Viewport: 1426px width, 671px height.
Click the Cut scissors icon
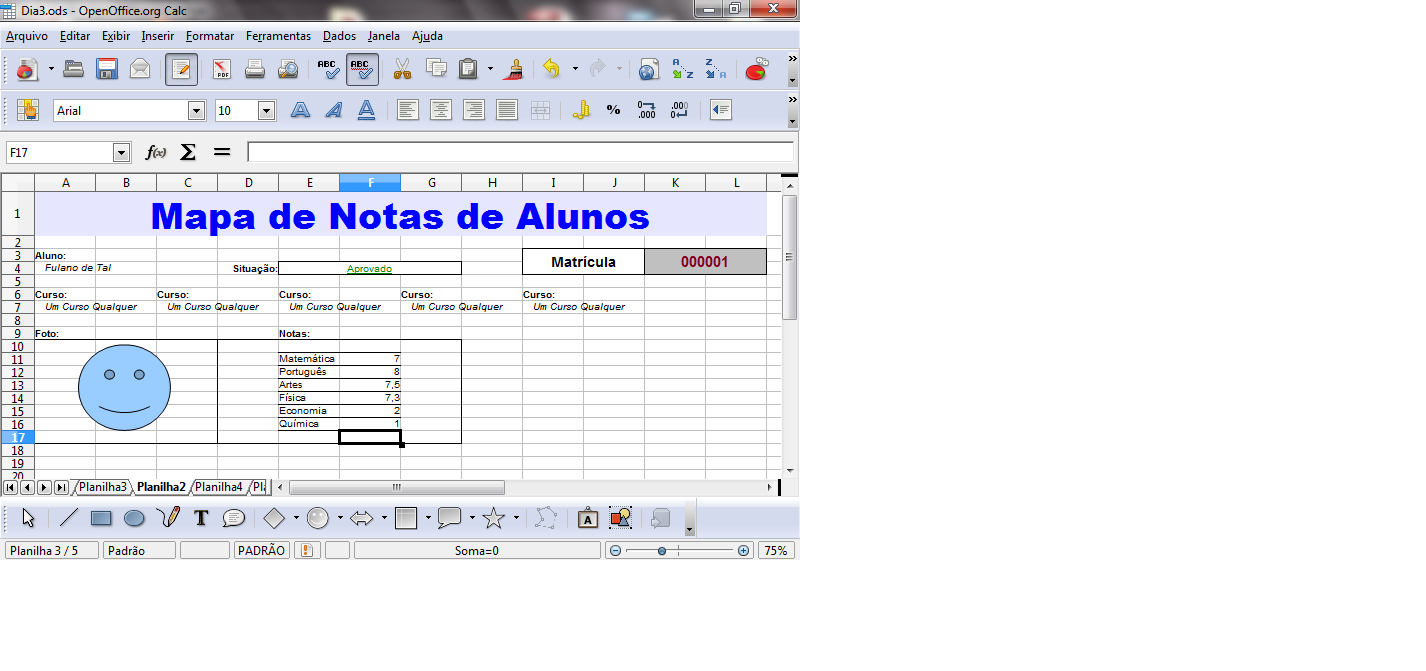(402, 69)
